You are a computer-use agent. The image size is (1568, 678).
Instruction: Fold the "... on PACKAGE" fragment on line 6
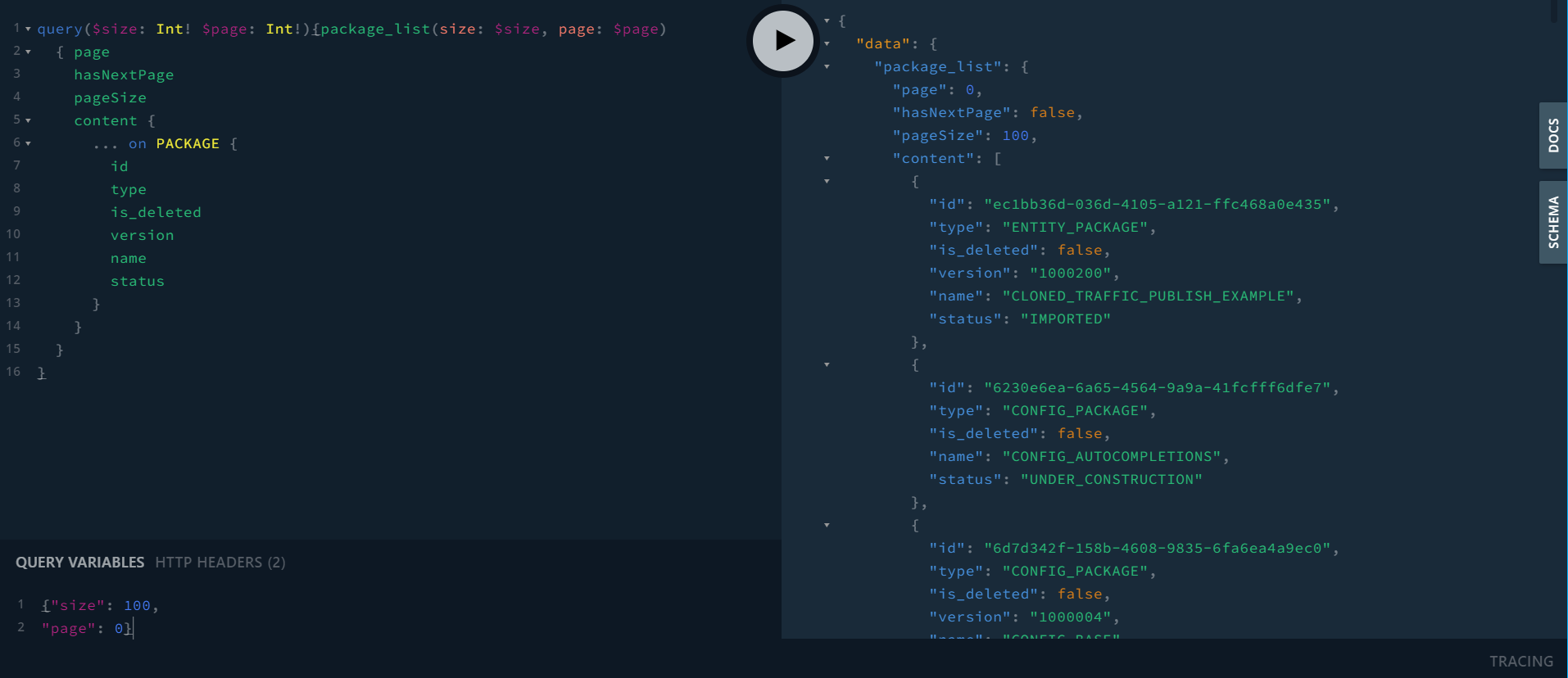pyautogui.click(x=29, y=143)
